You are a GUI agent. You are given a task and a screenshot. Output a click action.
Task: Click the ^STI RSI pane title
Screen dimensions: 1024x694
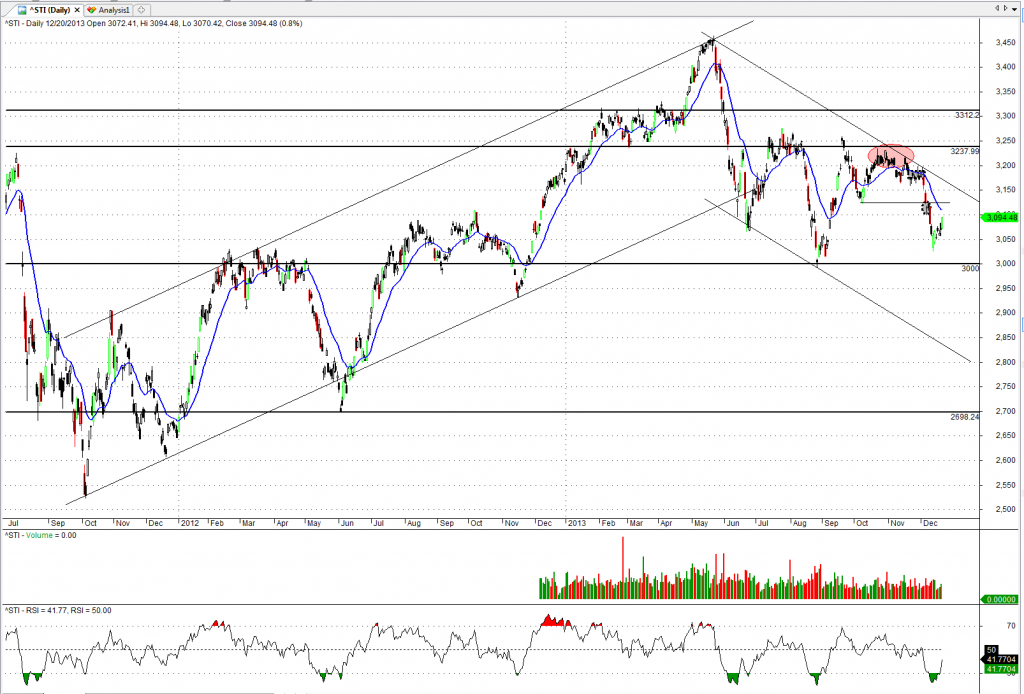(x=56, y=609)
